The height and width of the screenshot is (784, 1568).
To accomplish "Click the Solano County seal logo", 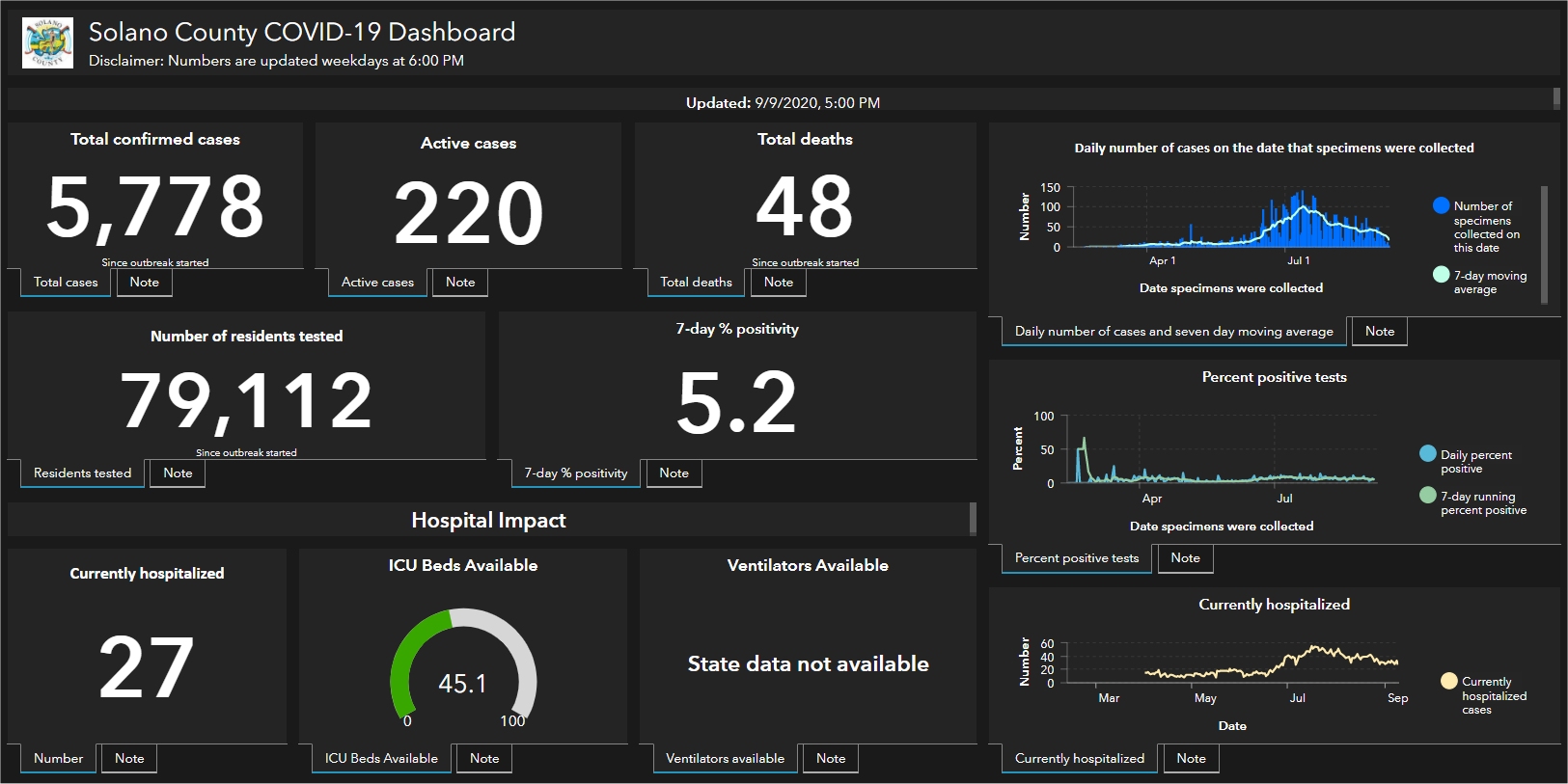I will tap(47, 43).
